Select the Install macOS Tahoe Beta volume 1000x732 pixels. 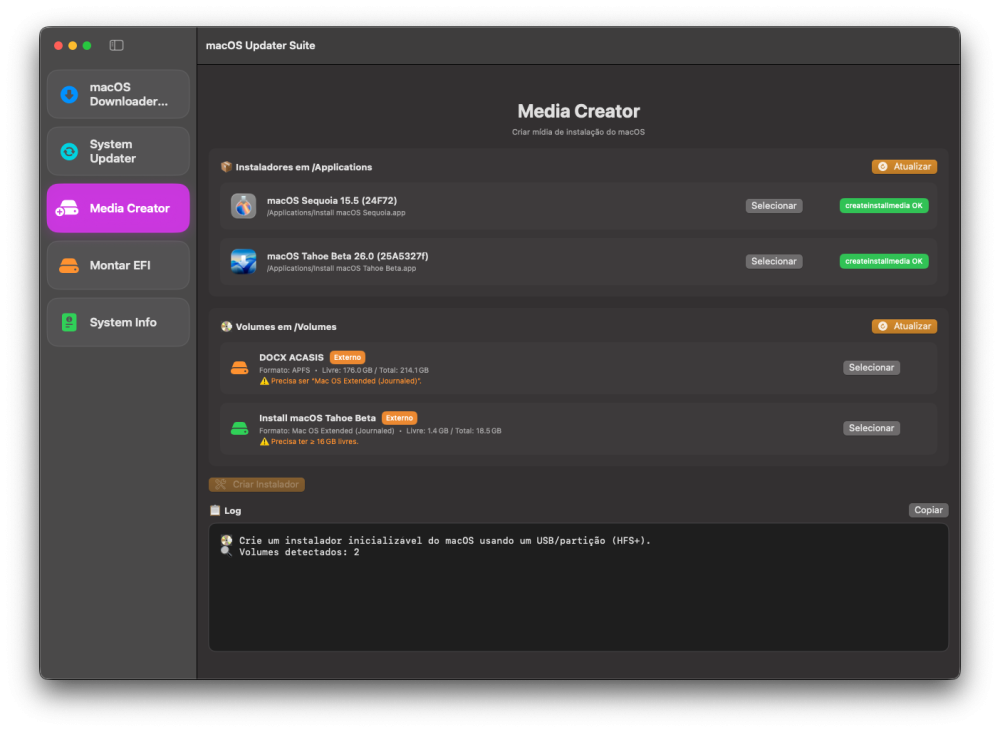tap(871, 428)
